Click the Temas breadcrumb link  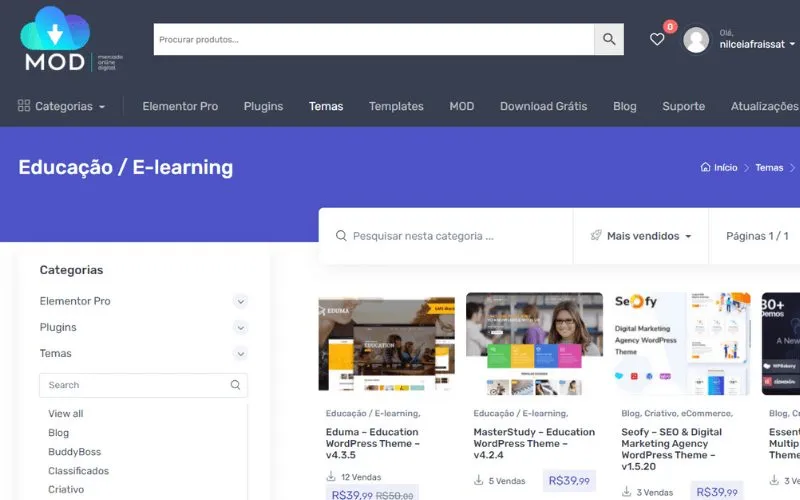769,167
